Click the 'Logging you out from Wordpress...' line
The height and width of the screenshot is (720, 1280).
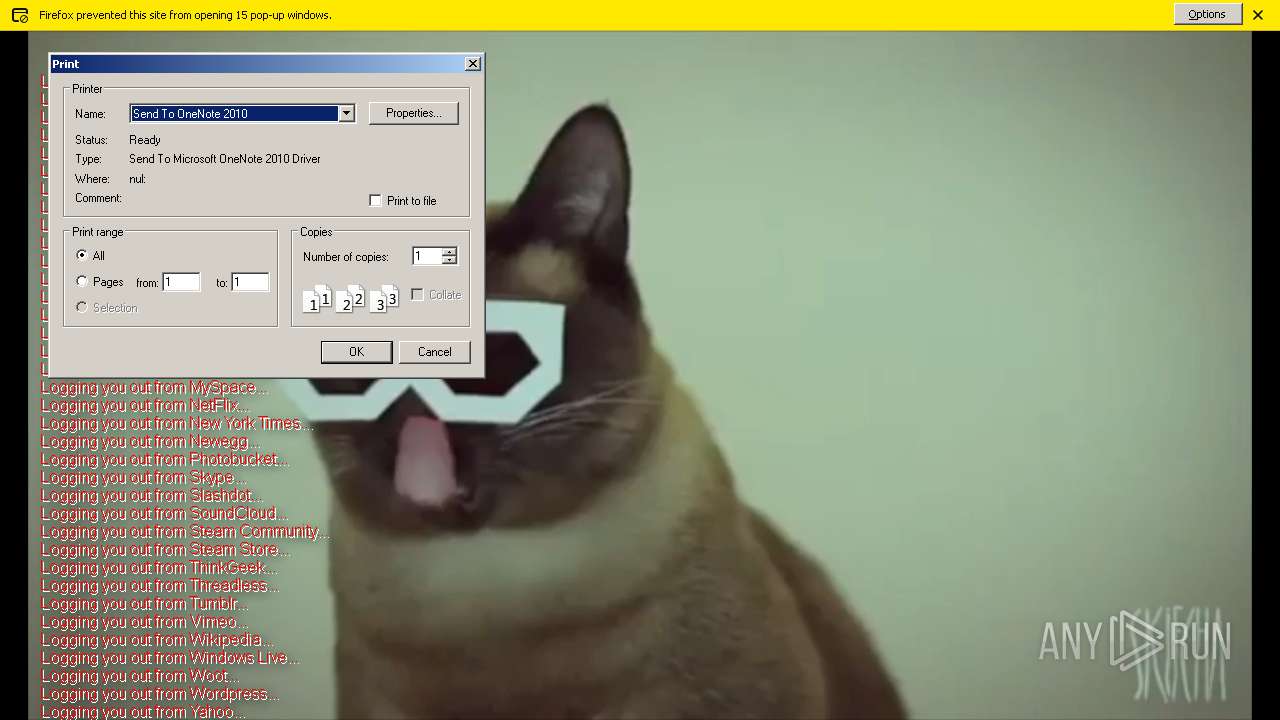click(x=160, y=694)
